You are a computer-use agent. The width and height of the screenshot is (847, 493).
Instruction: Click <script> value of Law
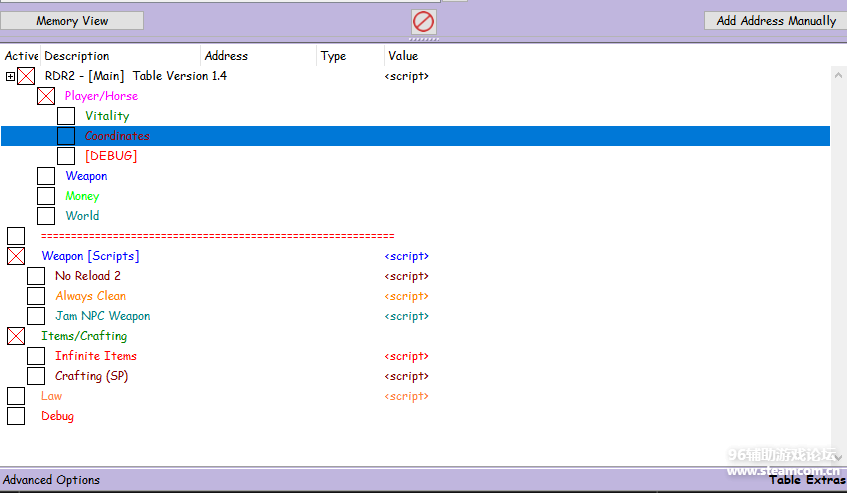pos(407,396)
